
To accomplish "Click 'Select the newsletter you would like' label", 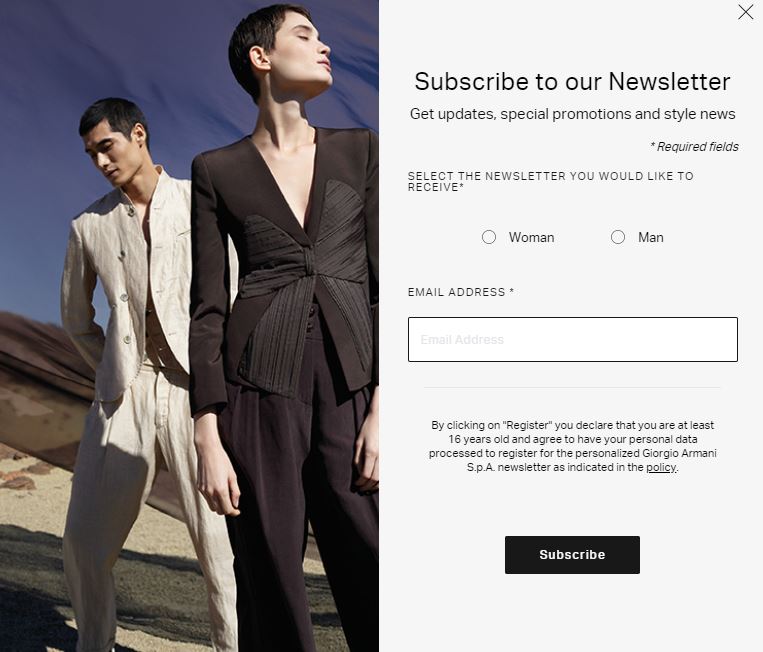I will [550, 181].
